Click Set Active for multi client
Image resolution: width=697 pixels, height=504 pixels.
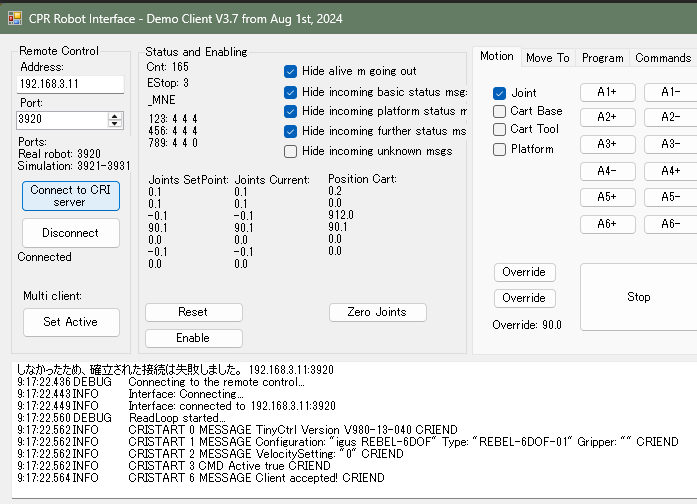[71, 322]
